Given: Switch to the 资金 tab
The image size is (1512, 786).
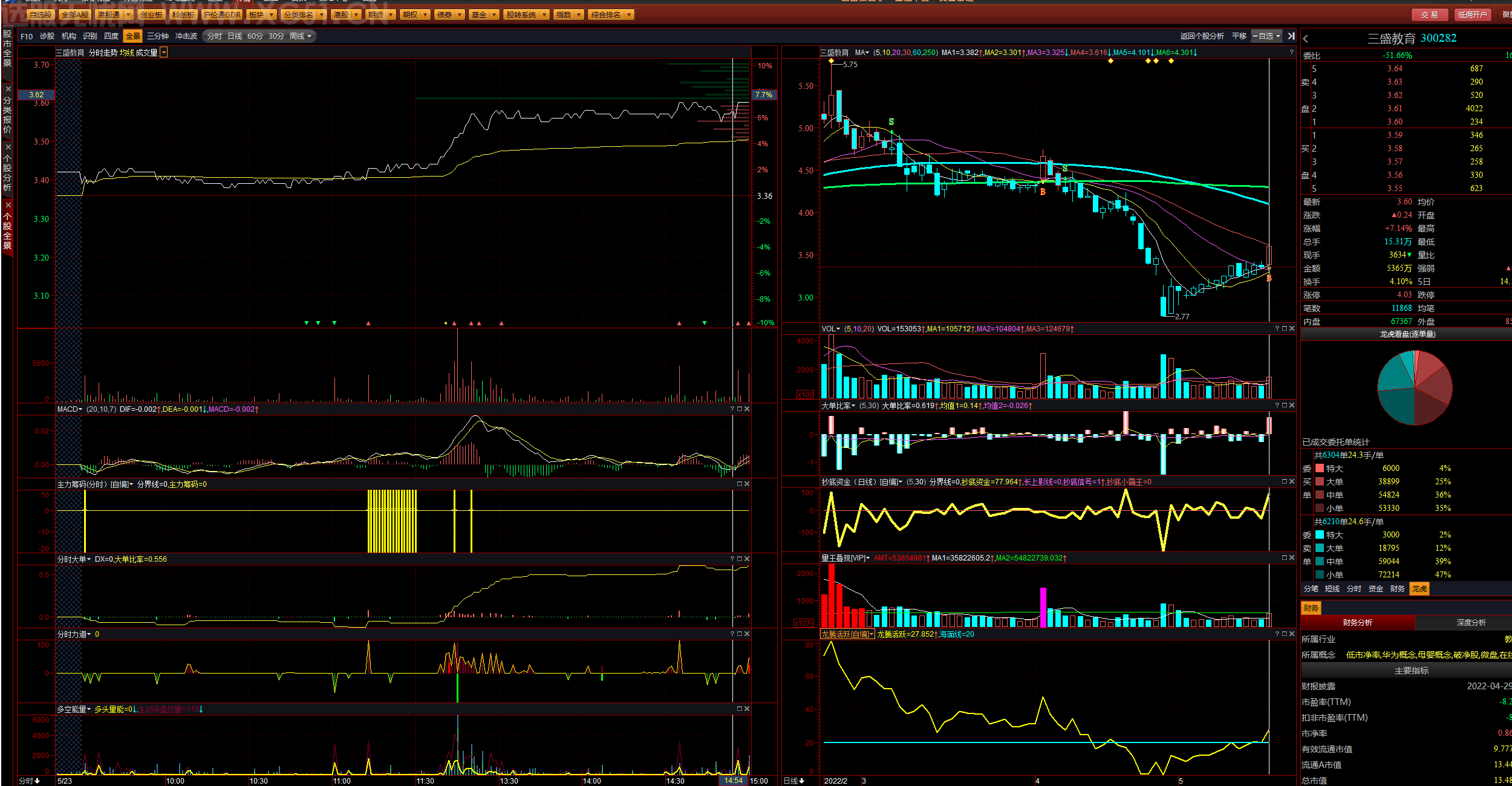Looking at the screenshot, I should pos(1376,588).
